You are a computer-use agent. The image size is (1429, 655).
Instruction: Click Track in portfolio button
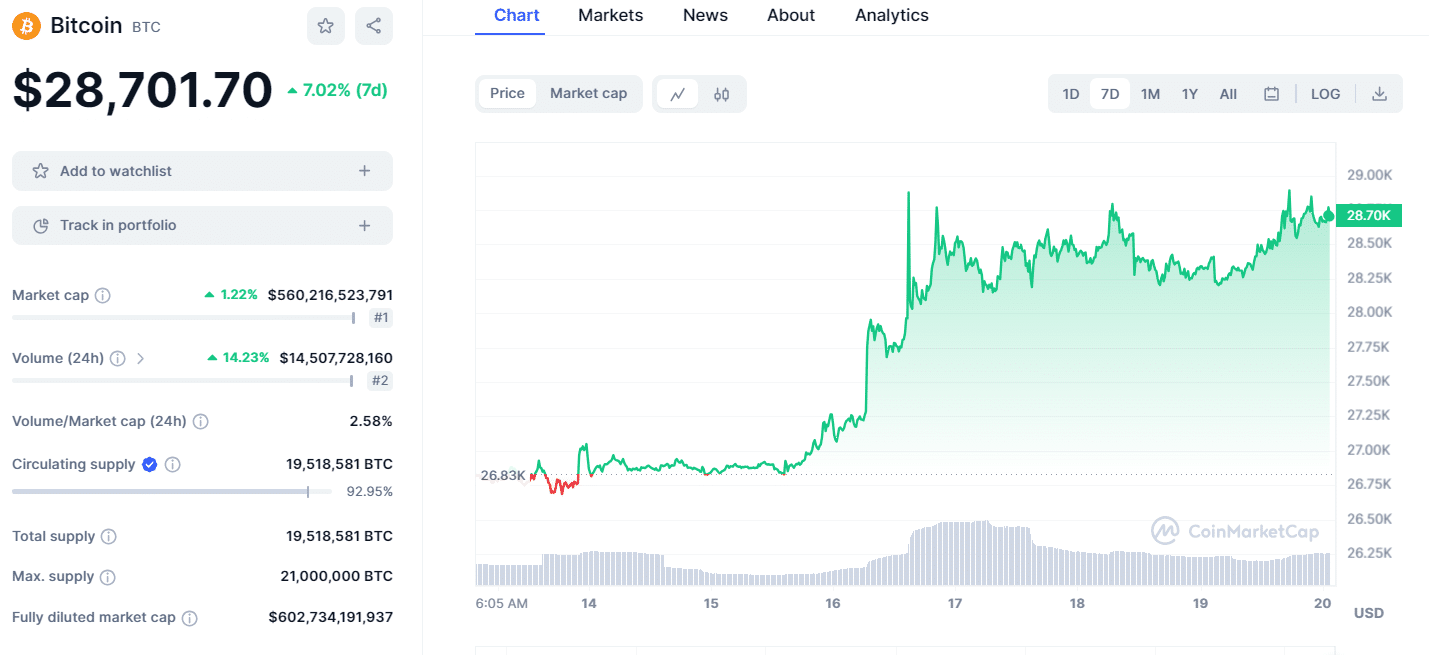[202, 226]
